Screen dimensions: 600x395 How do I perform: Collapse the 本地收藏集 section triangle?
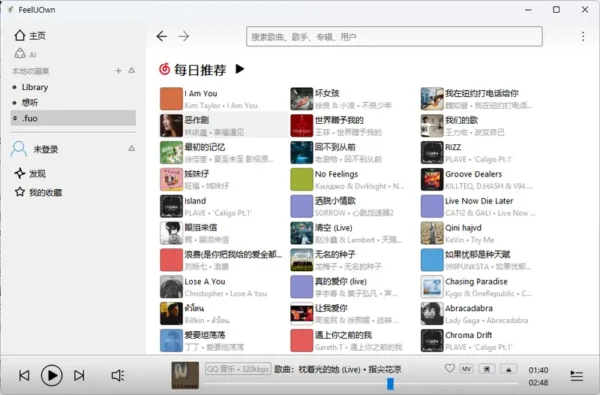[132, 70]
